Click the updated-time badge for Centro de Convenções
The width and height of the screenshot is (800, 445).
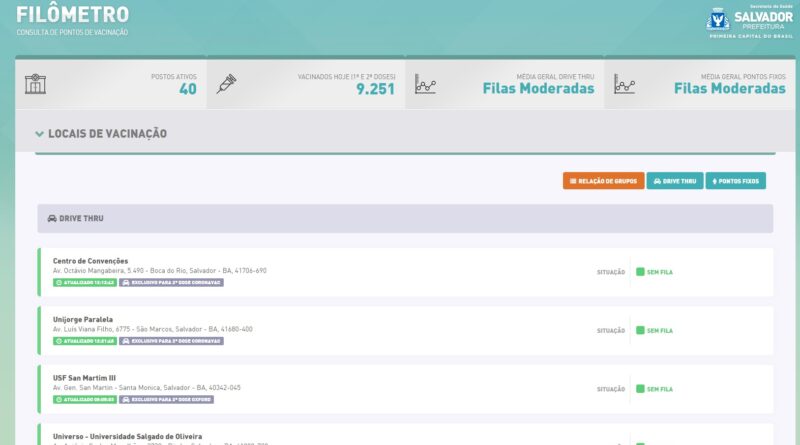click(84, 283)
